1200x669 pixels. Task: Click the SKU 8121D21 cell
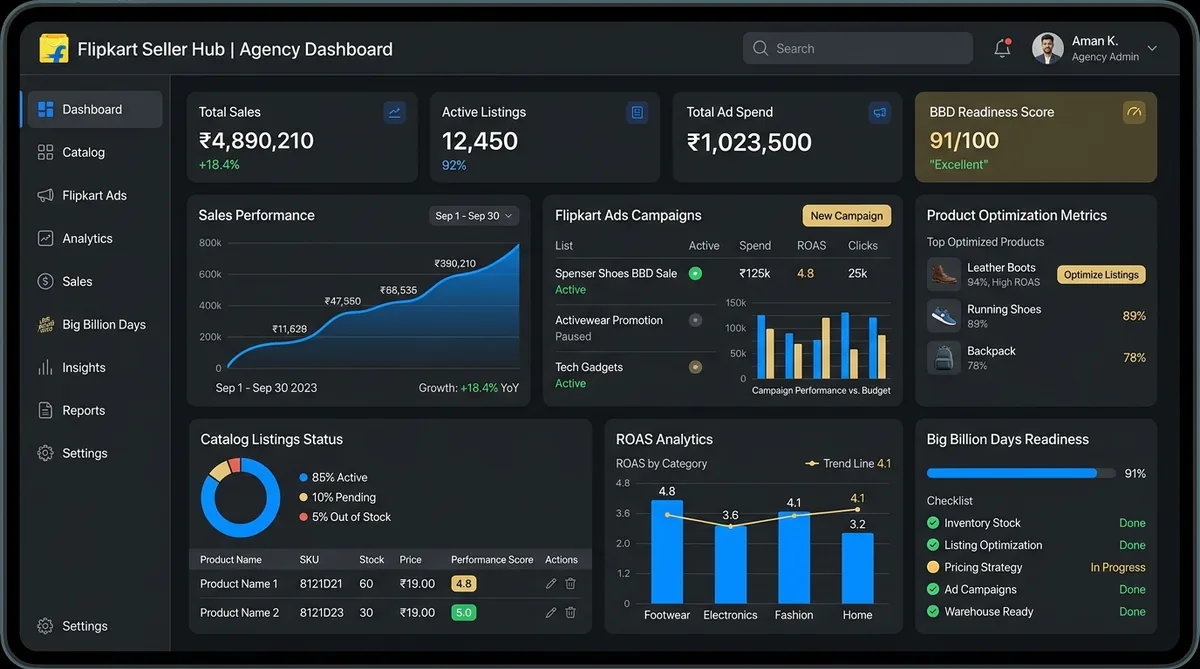(321, 584)
